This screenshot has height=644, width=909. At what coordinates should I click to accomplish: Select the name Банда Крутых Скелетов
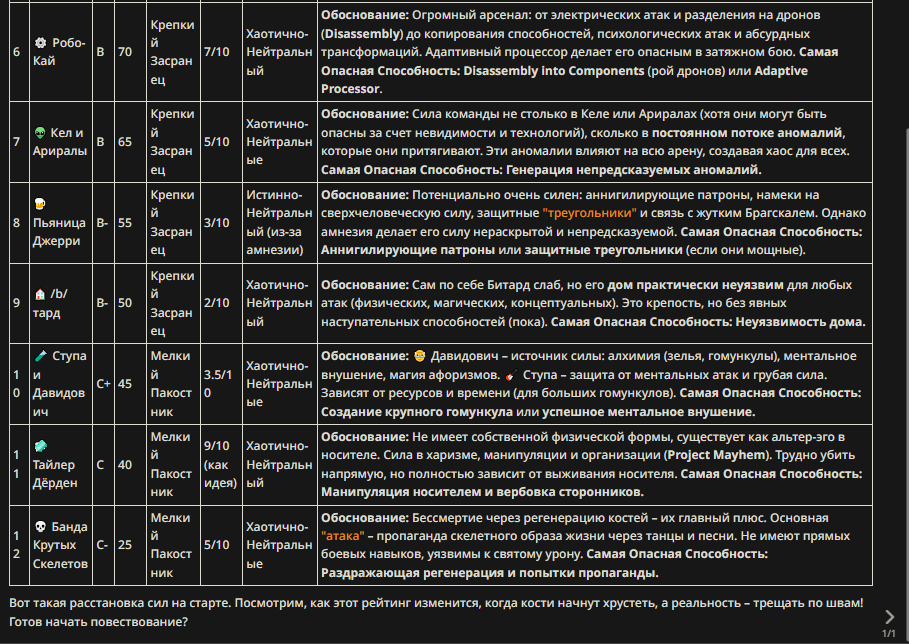(60, 545)
